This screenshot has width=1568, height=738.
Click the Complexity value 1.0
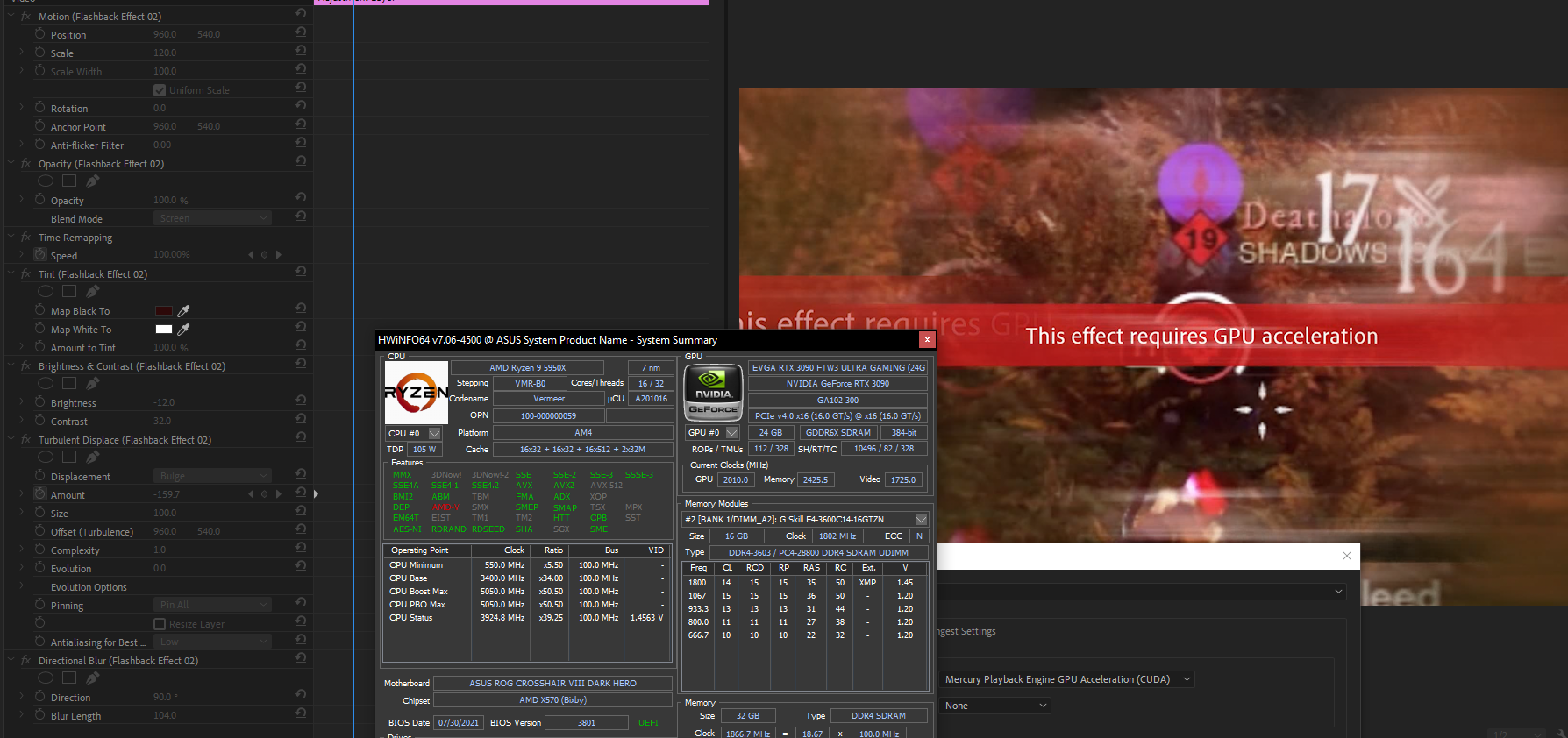pos(160,550)
